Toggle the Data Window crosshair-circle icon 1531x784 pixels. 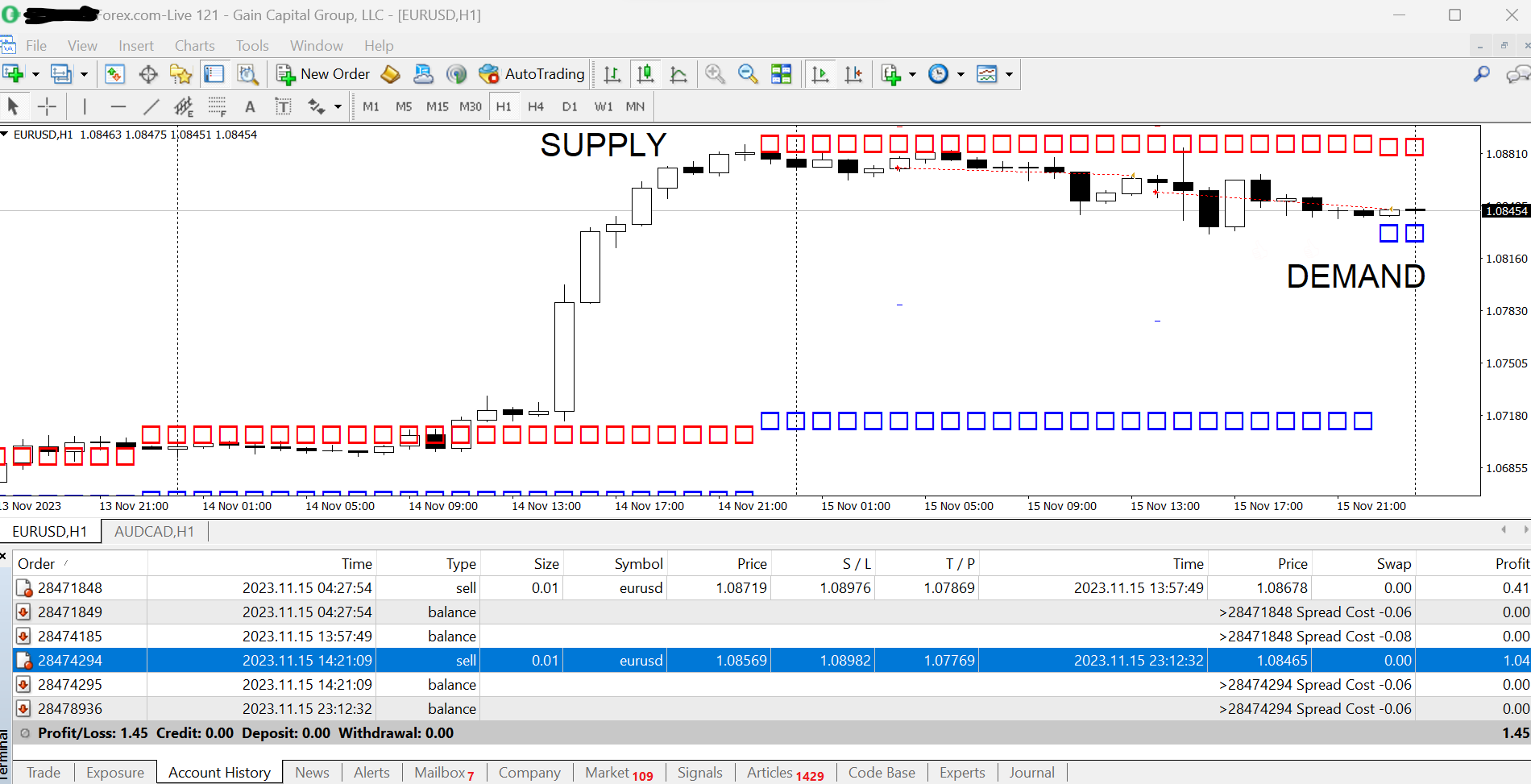[x=148, y=74]
